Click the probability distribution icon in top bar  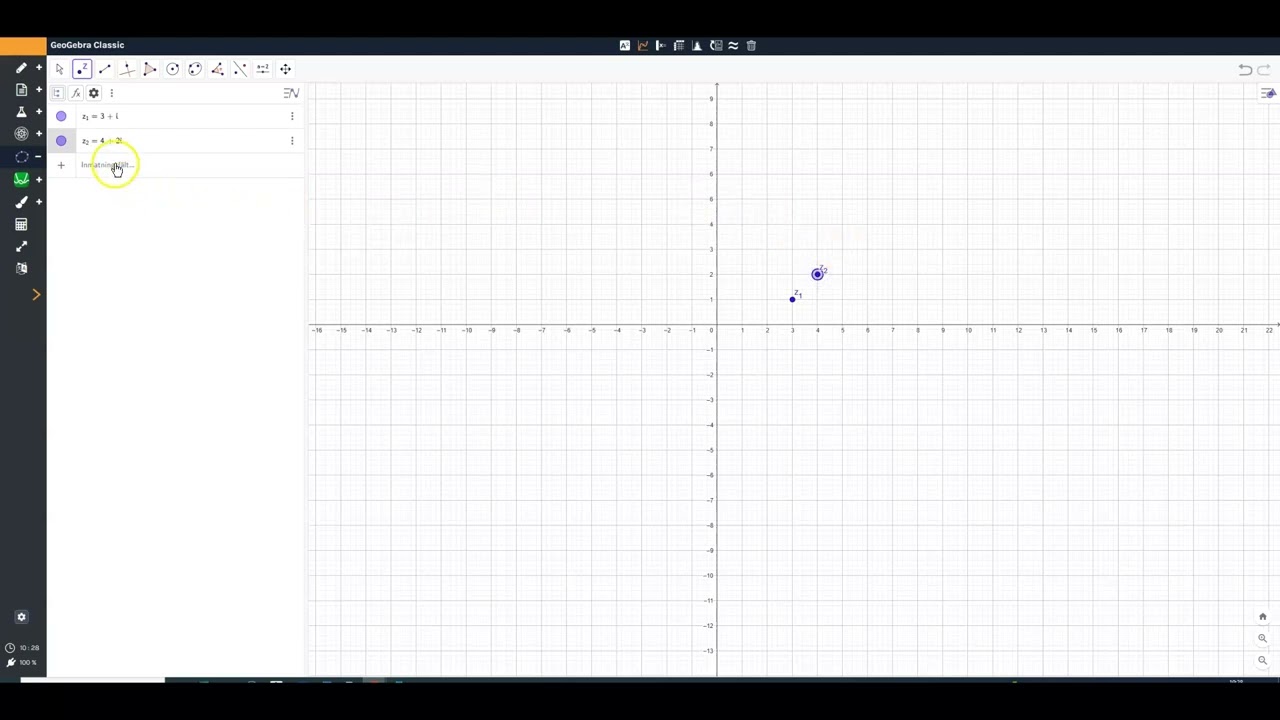(x=697, y=45)
